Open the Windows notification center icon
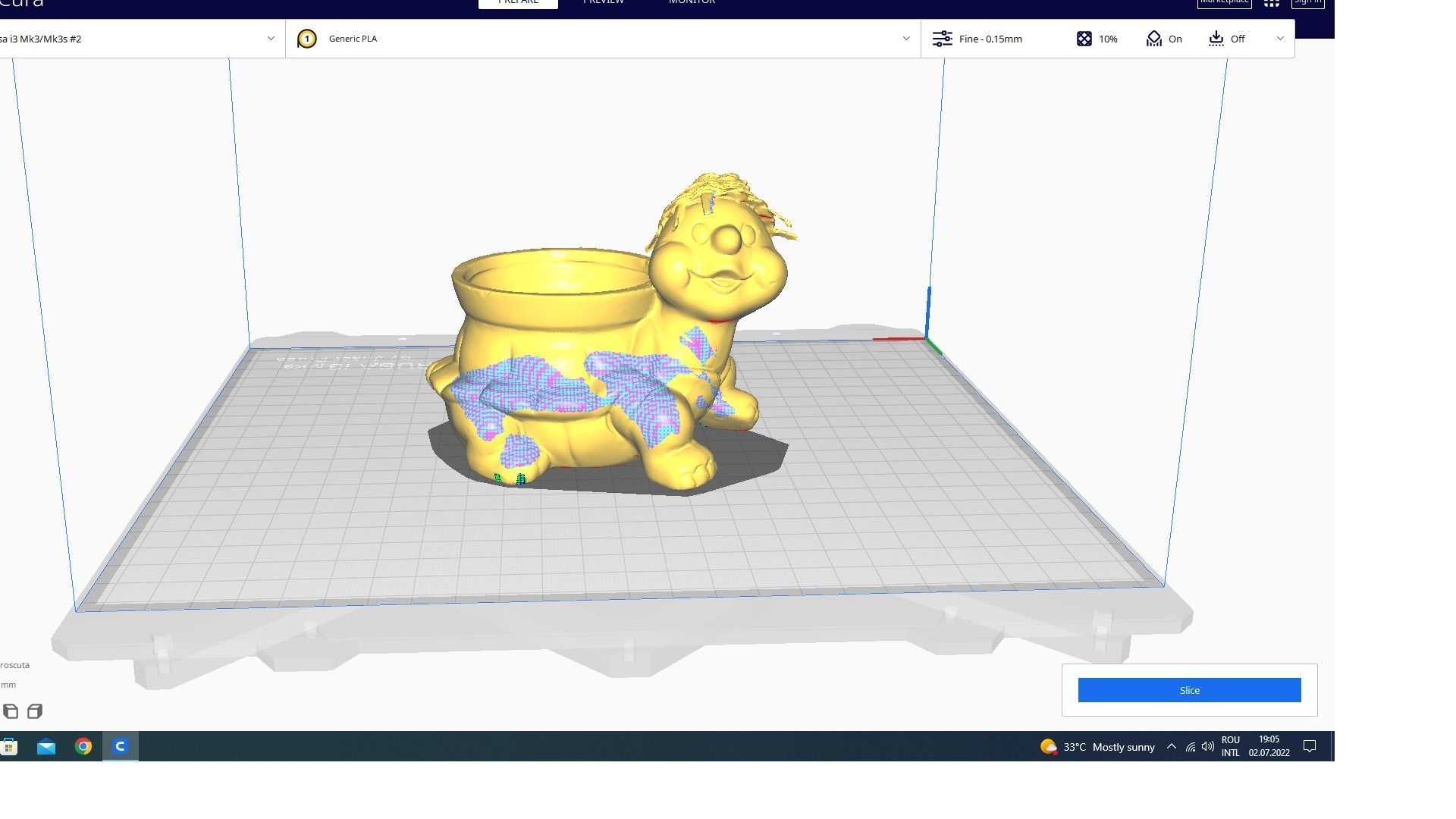 coord(1310,747)
